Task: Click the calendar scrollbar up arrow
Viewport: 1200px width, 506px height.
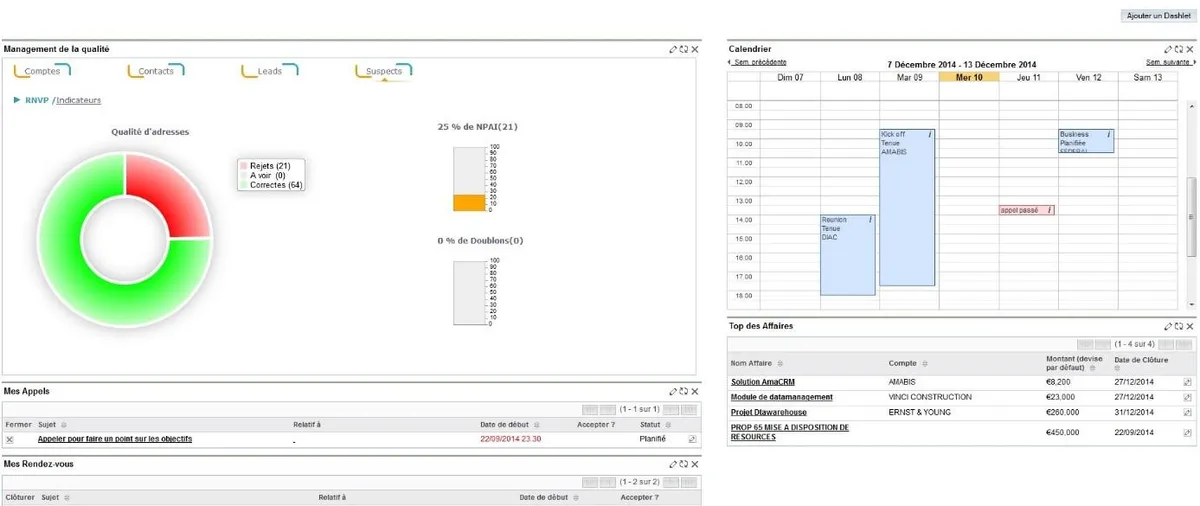Action: click(x=1190, y=106)
